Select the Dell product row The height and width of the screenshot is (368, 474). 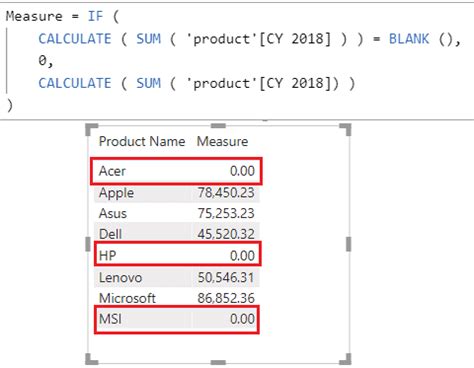pyautogui.click(x=176, y=234)
